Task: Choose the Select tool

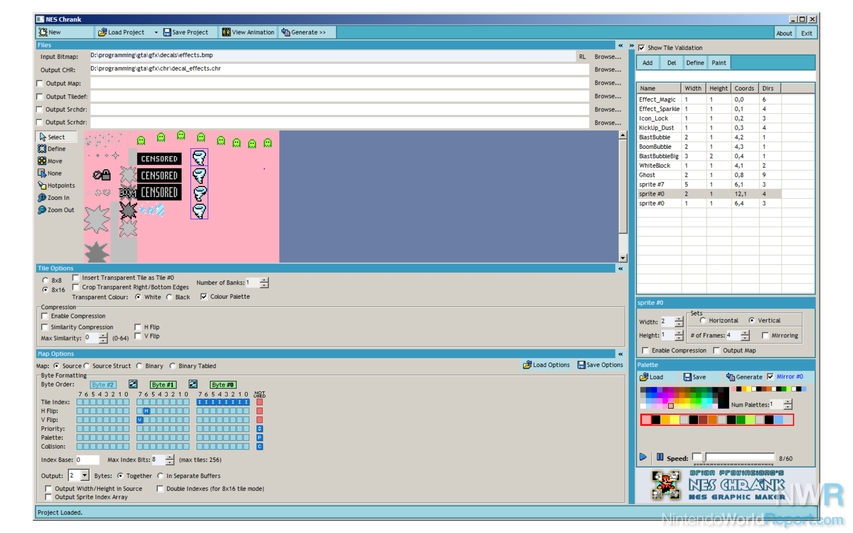Action: click(57, 137)
